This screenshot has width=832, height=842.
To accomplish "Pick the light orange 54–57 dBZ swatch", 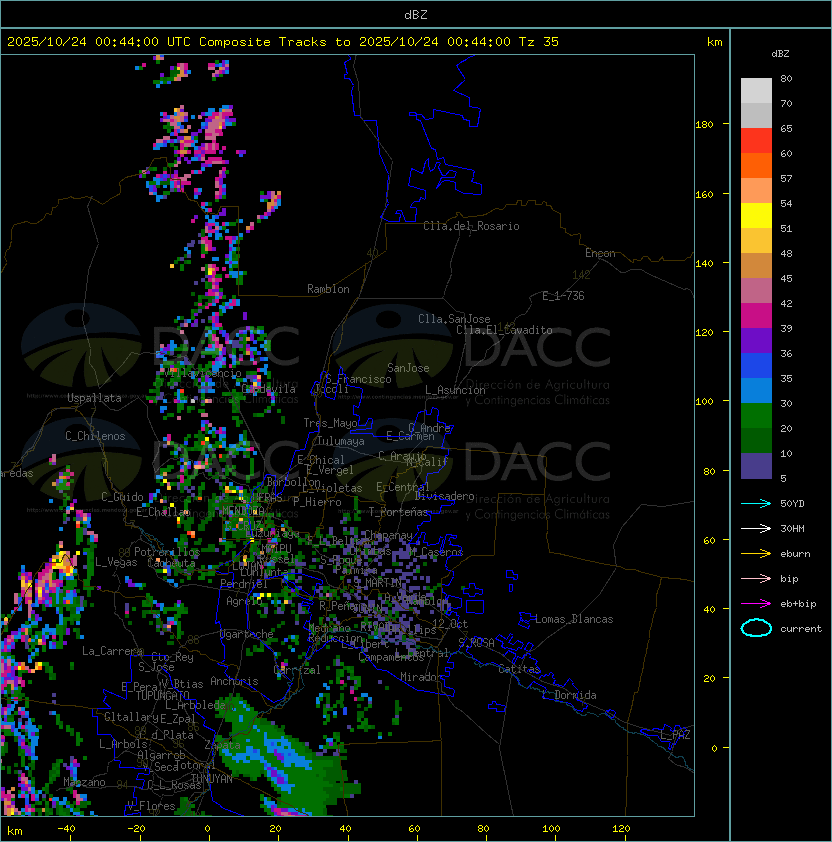I will point(756,191).
